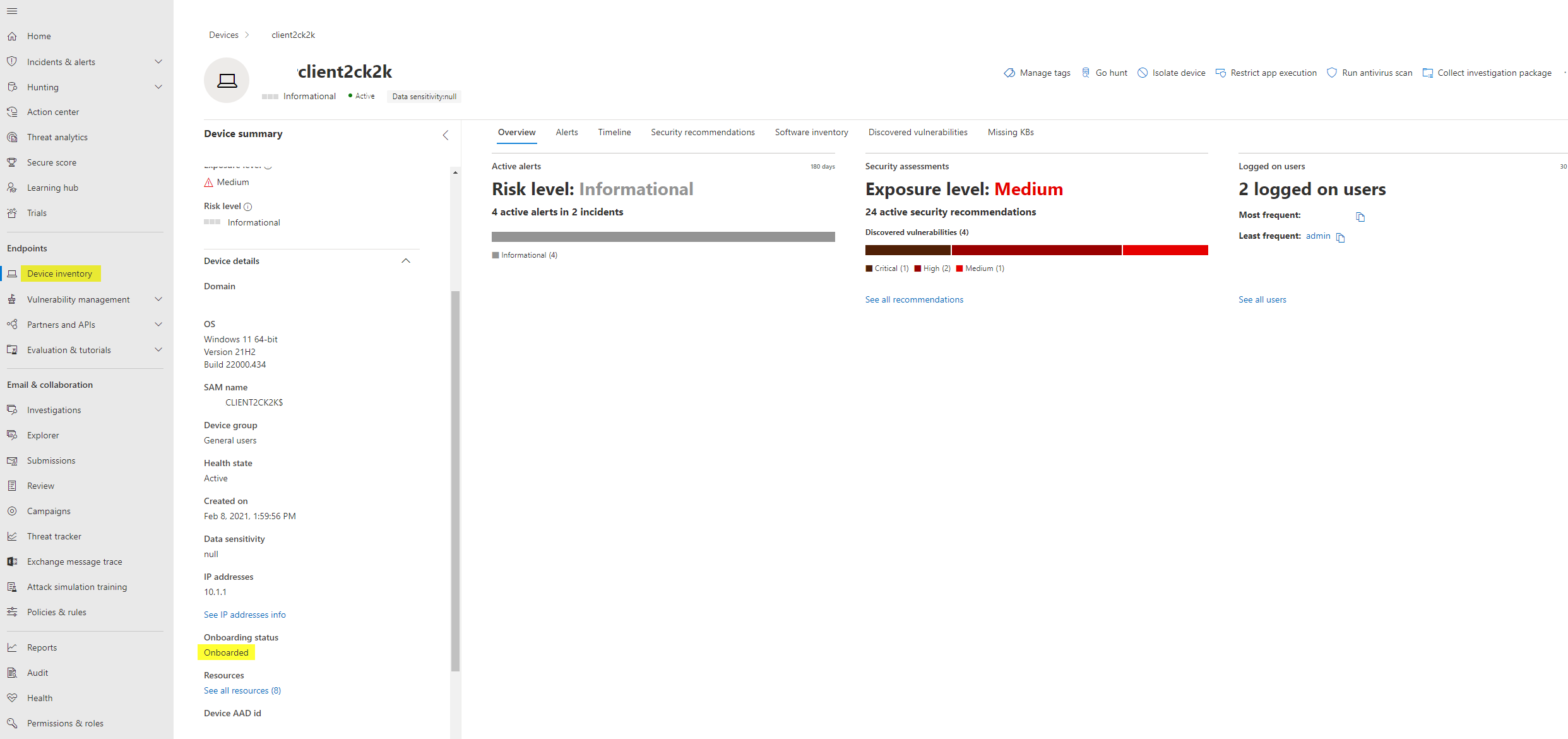The width and height of the screenshot is (1568, 739).
Task: Open the Discovered vulnerabilities tab
Action: 918,132
